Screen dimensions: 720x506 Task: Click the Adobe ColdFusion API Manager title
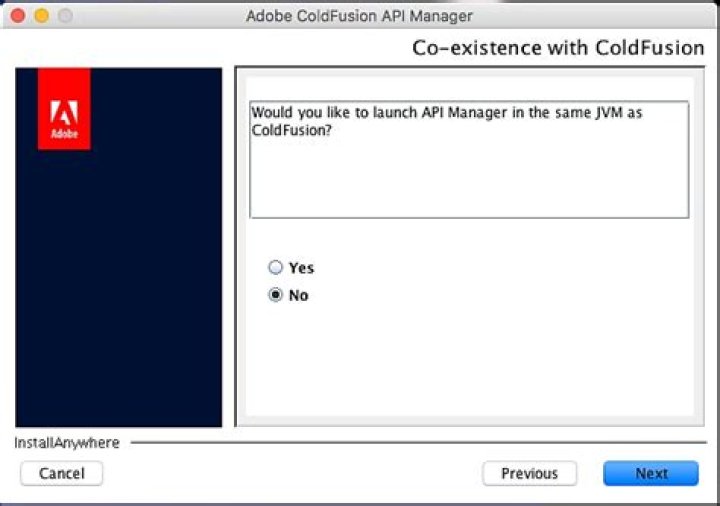click(x=359, y=16)
